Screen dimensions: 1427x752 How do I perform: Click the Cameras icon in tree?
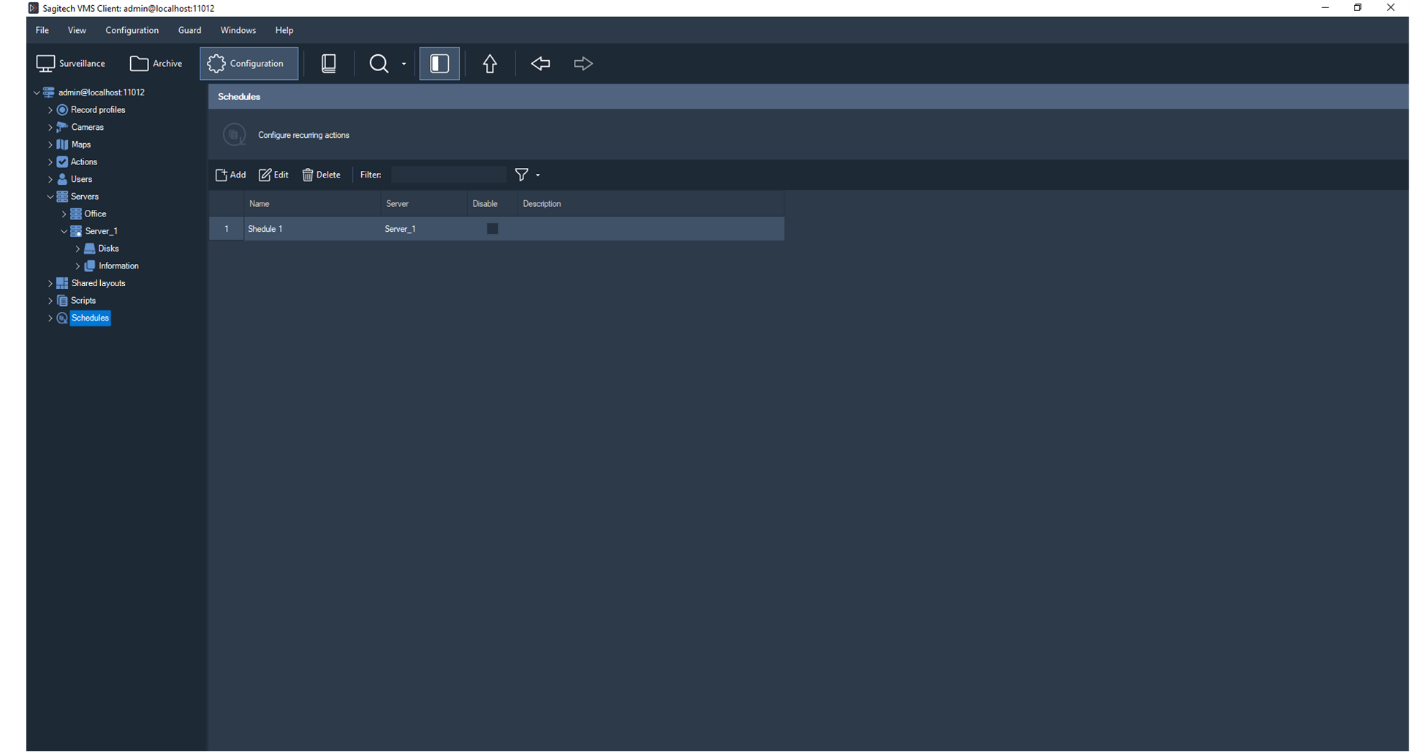(x=62, y=127)
